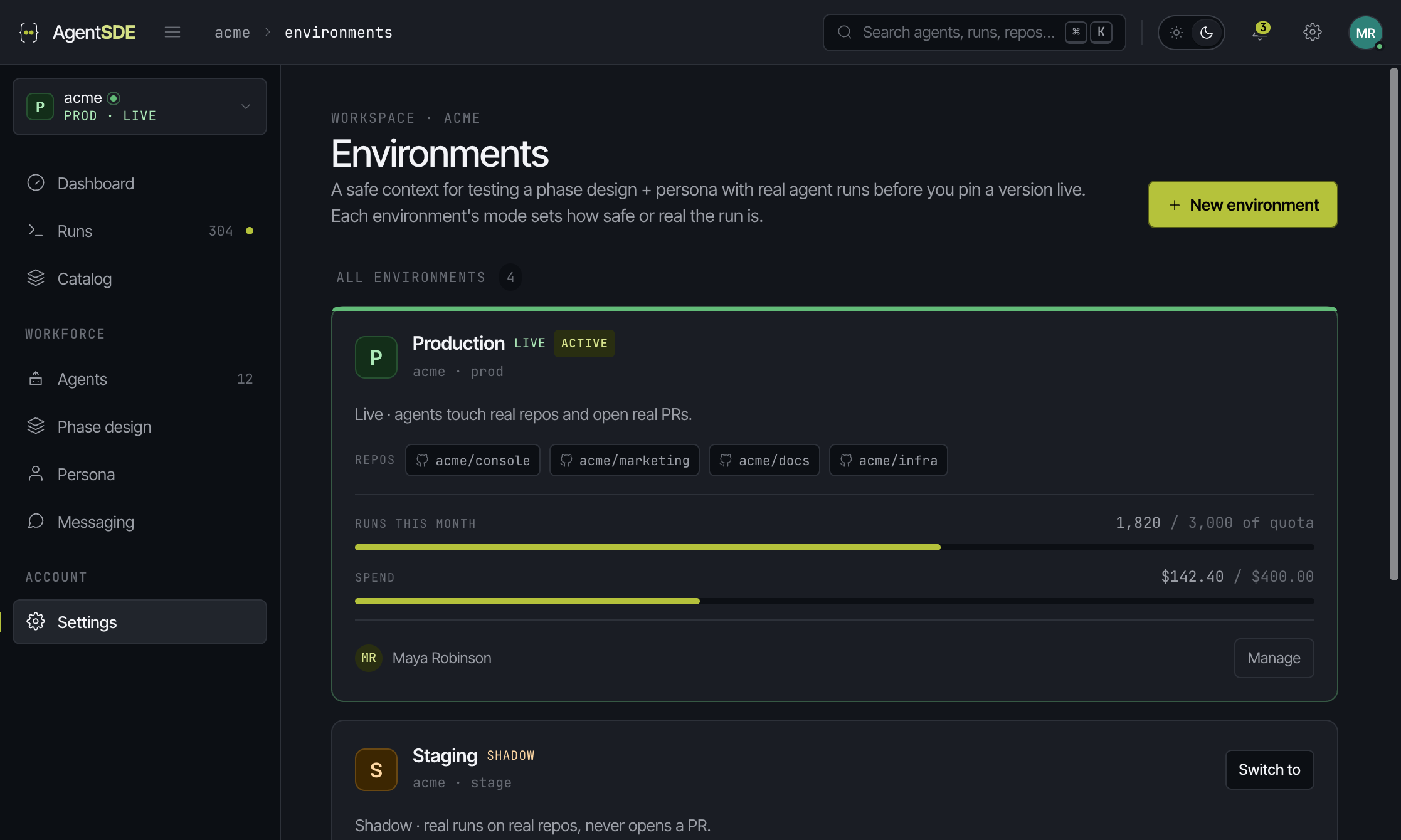Image resolution: width=1401 pixels, height=840 pixels.
Task: Expand the acme PROD workspace switcher
Action: click(x=140, y=107)
